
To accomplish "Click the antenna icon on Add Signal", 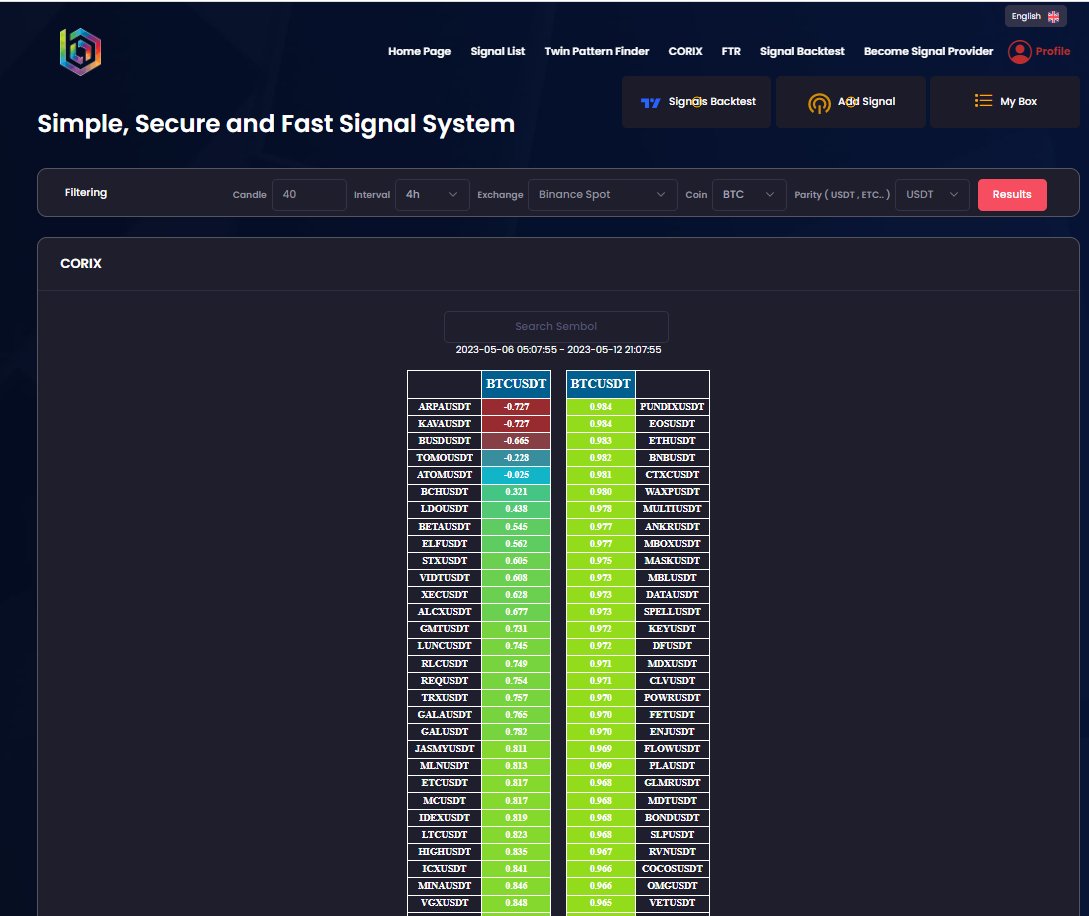I will pyautogui.click(x=819, y=103).
